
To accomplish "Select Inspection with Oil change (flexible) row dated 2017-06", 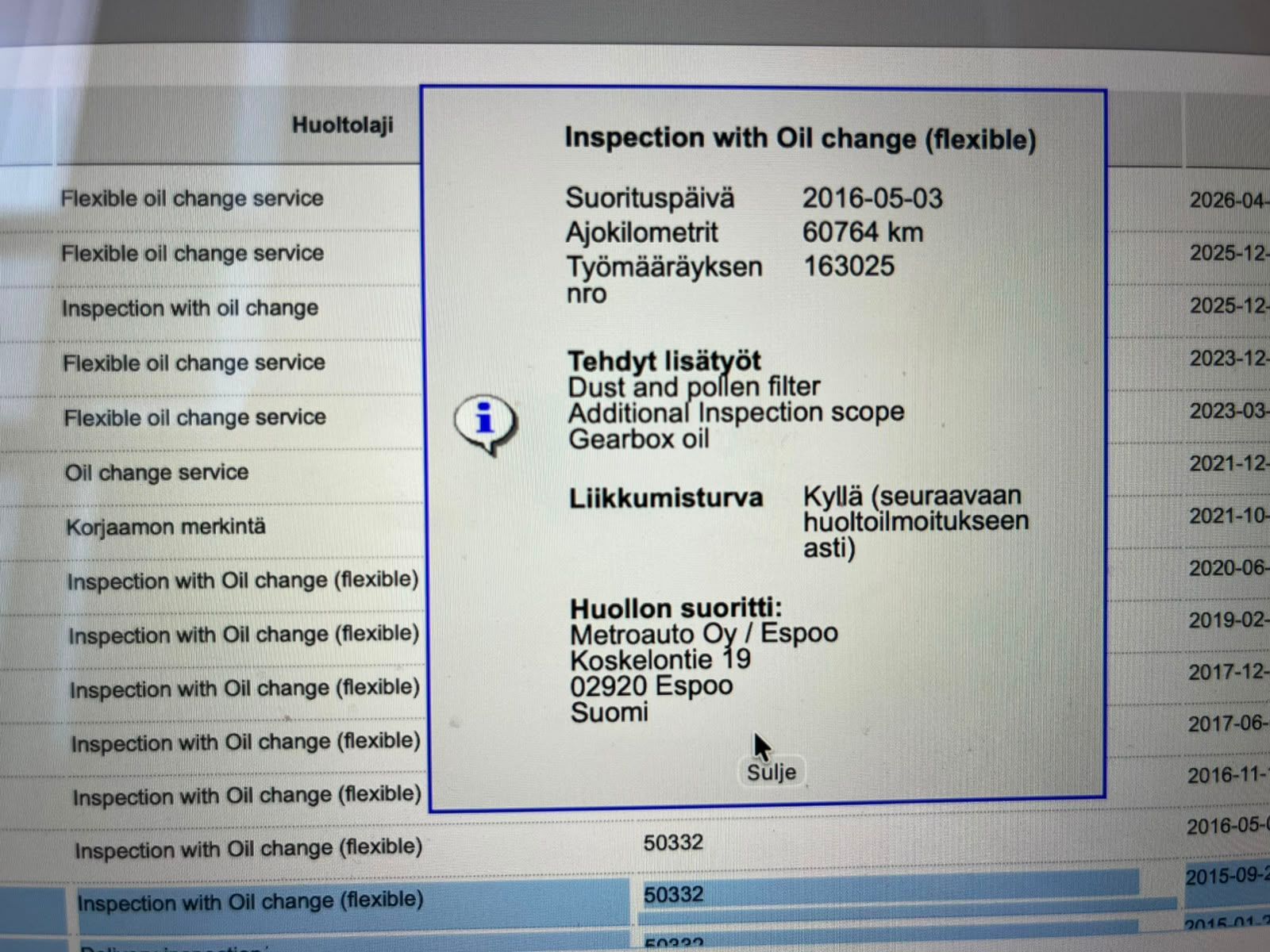I will 245,743.
